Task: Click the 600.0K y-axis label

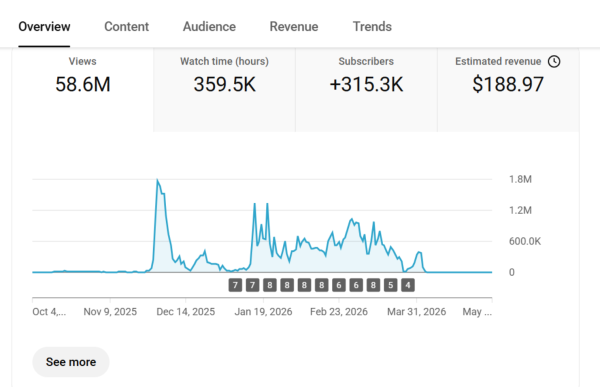Action: [x=525, y=242]
